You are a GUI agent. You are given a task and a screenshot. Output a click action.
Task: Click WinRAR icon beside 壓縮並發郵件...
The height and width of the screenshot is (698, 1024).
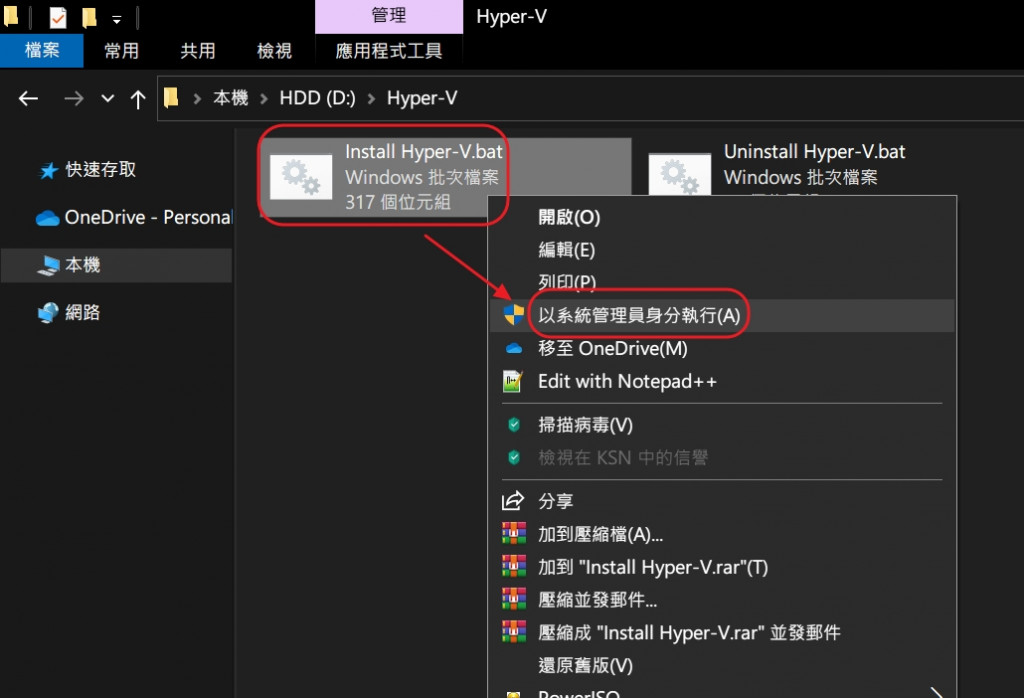pyautogui.click(x=514, y=599)
